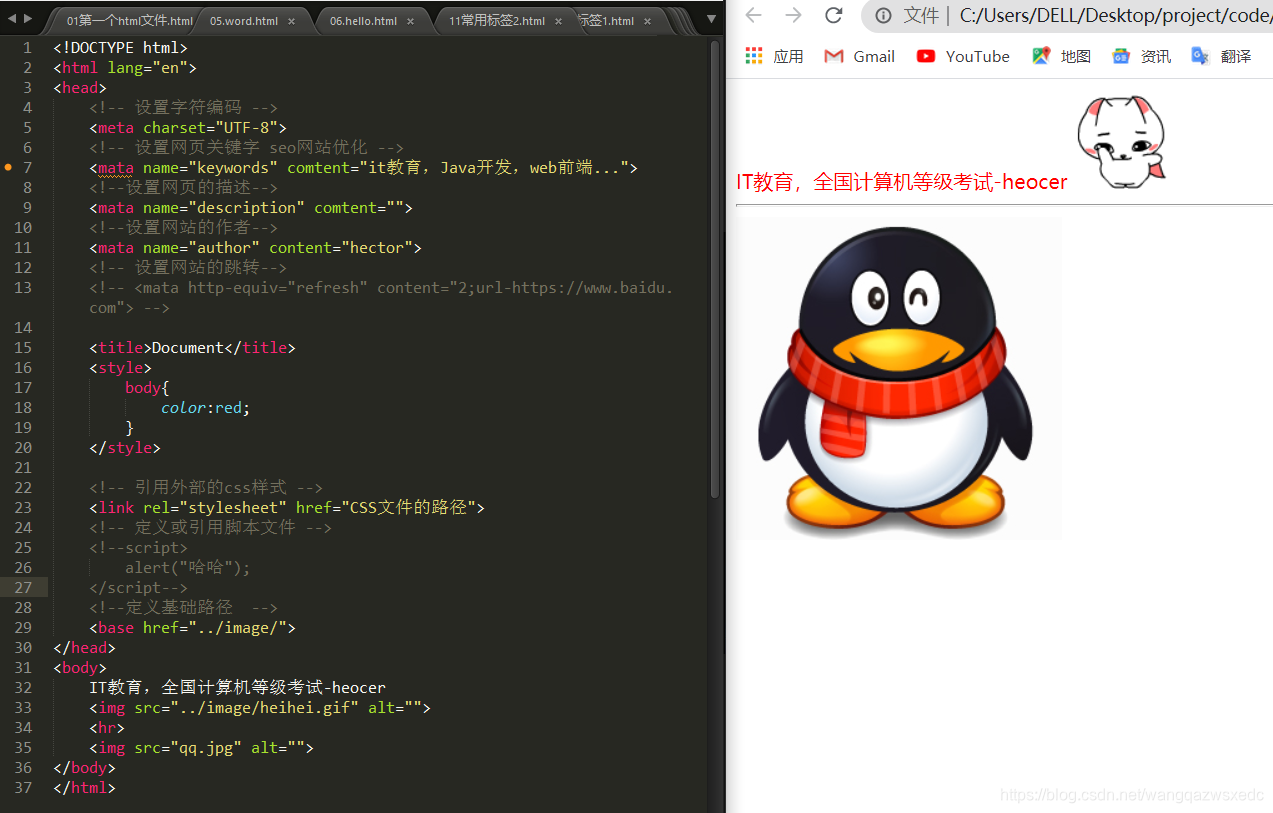The height and width of the screenshot is (813, 1273).
Task: Click the color:red; CSS line
Action: click(x=205, y=407)
